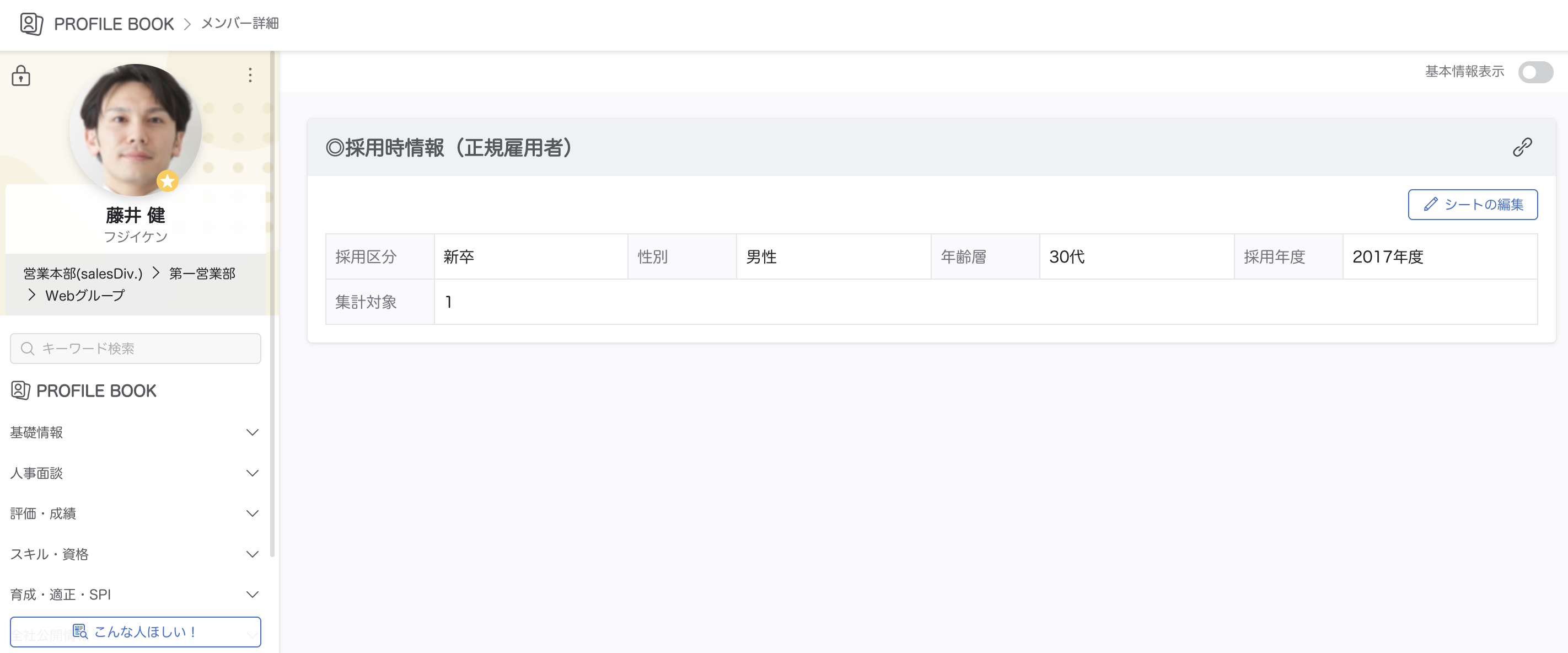This screenshot has width=1568, height=653.
Task: Copy the sheet link via chain icon
Action: pyautogui.click(x=1522, y=147)
